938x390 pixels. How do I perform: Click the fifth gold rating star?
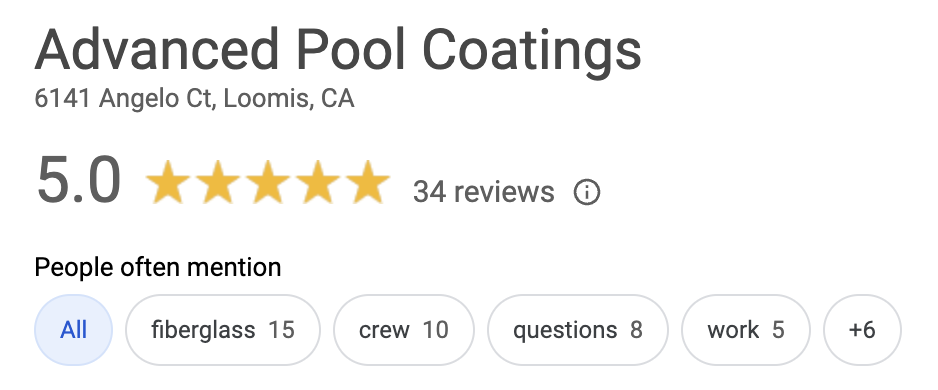click(367, 182)
